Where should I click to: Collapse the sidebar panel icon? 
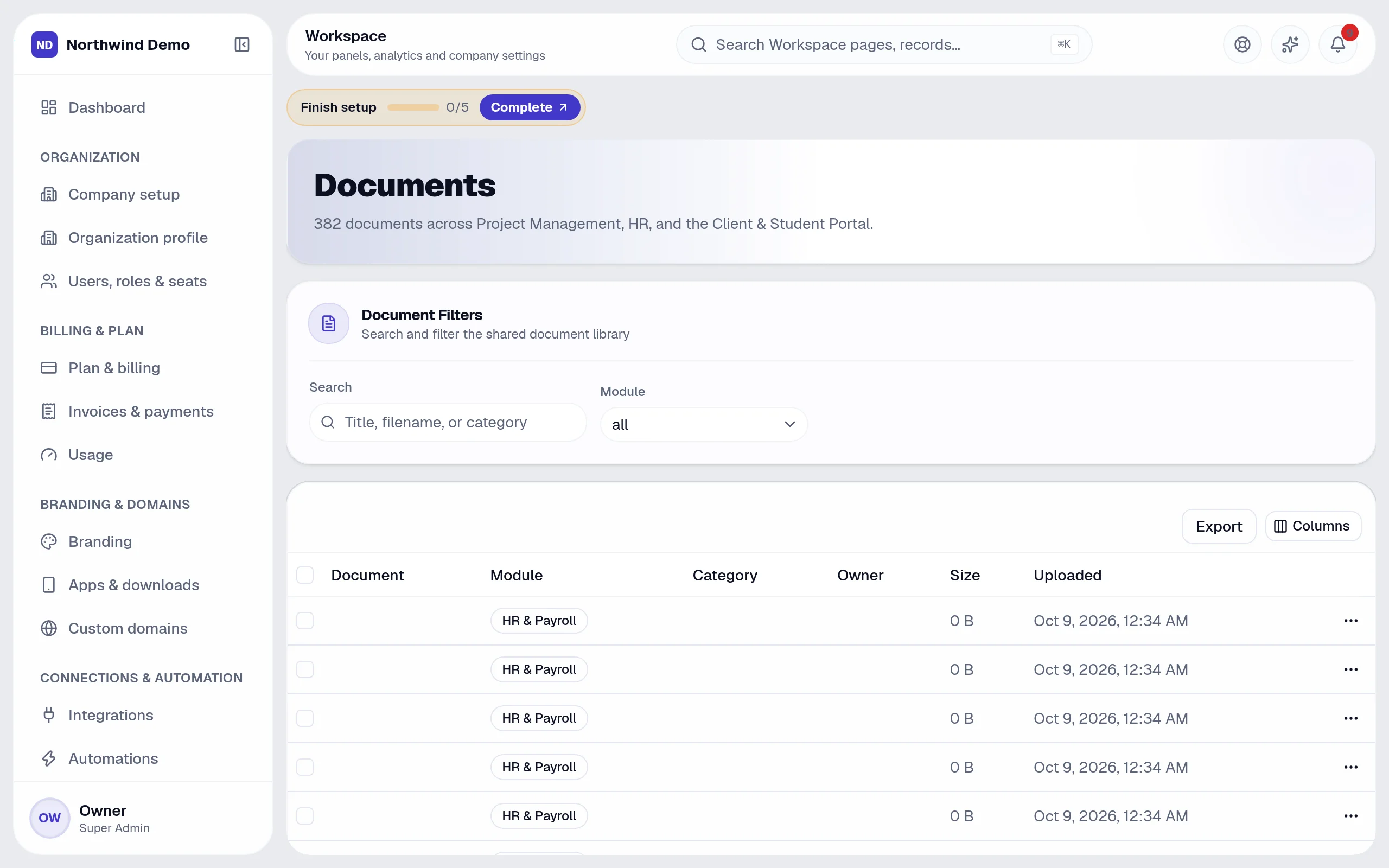pos(241,44)
